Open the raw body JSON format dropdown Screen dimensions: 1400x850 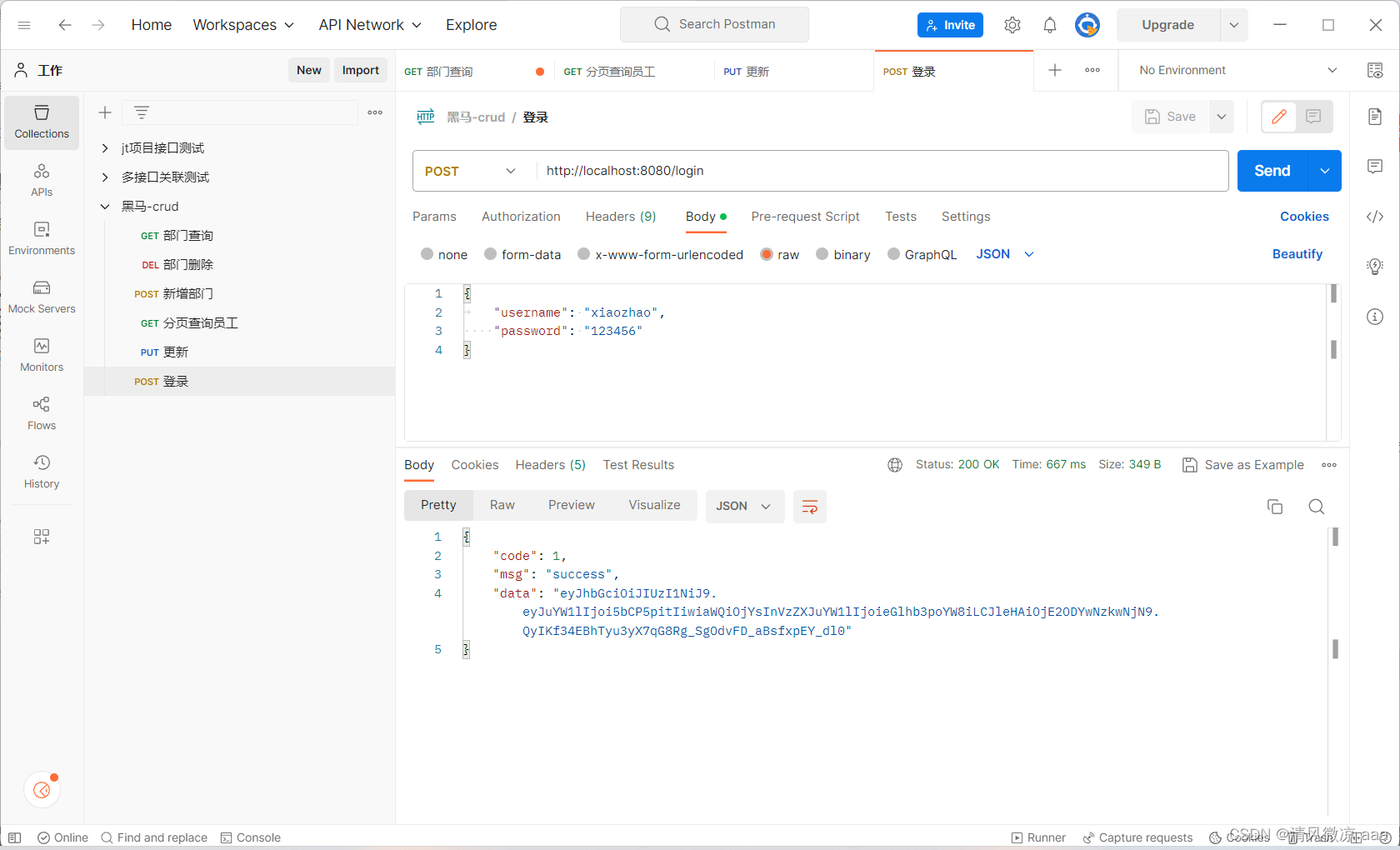click(1005, 254)
